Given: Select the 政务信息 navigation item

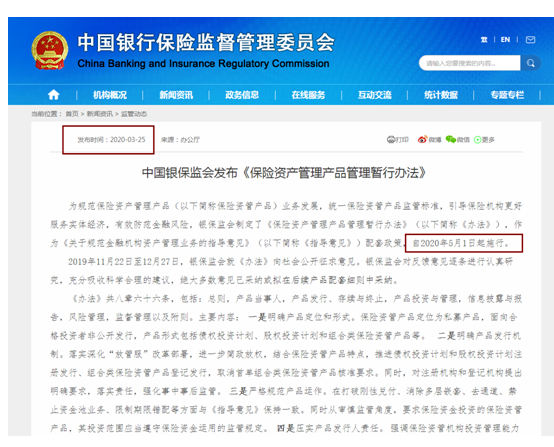Looking at the screenshot, I should 242,95.
